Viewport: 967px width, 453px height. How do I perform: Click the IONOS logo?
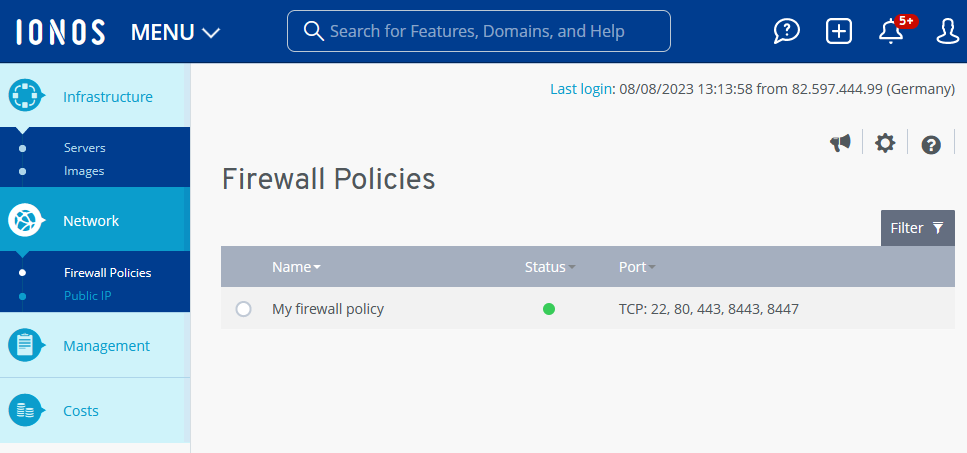point(60,32)
